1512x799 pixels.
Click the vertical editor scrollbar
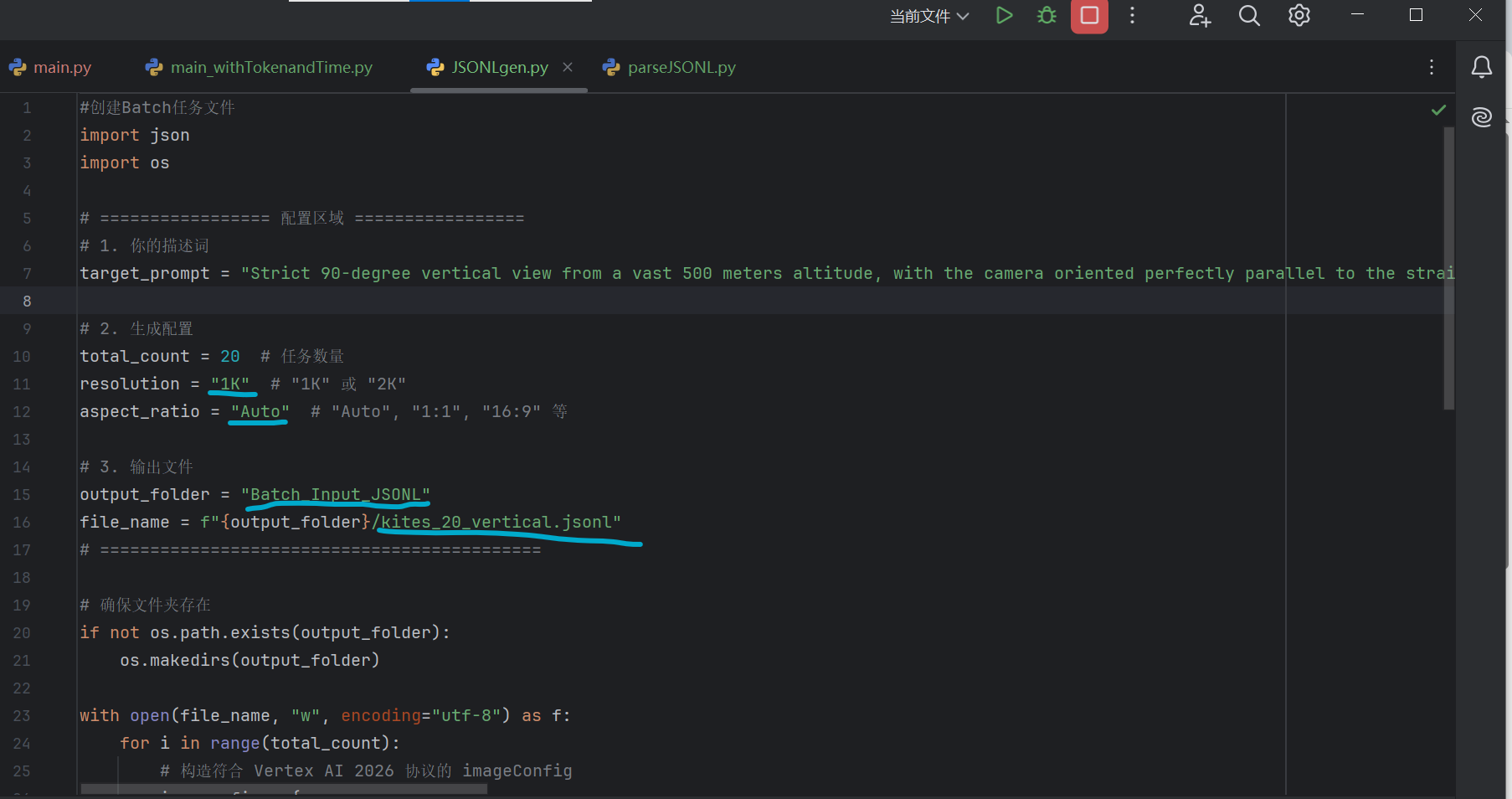click(1448, 268)
